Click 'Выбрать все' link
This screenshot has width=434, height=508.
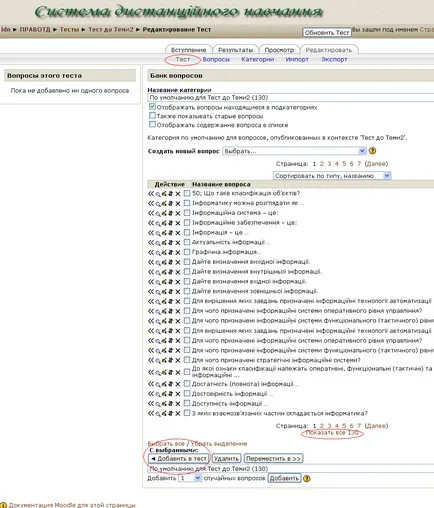tap(166, 444)
